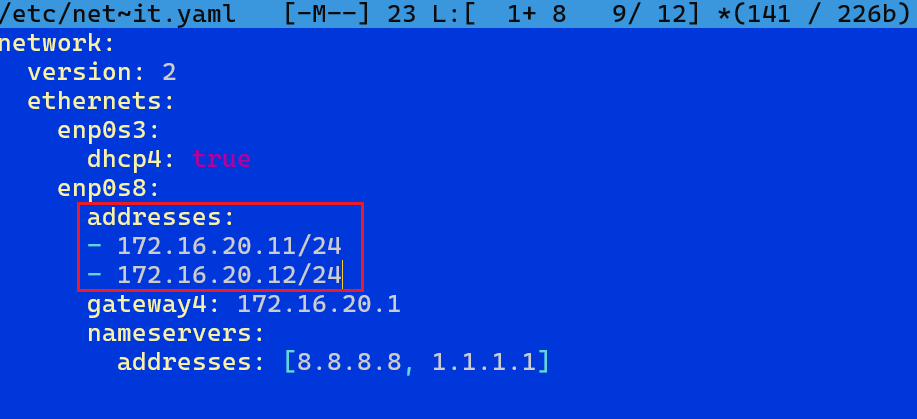The image size is (917, 419).
Task: Click the address 172.16.20.12/24
Action: (229, 275)
